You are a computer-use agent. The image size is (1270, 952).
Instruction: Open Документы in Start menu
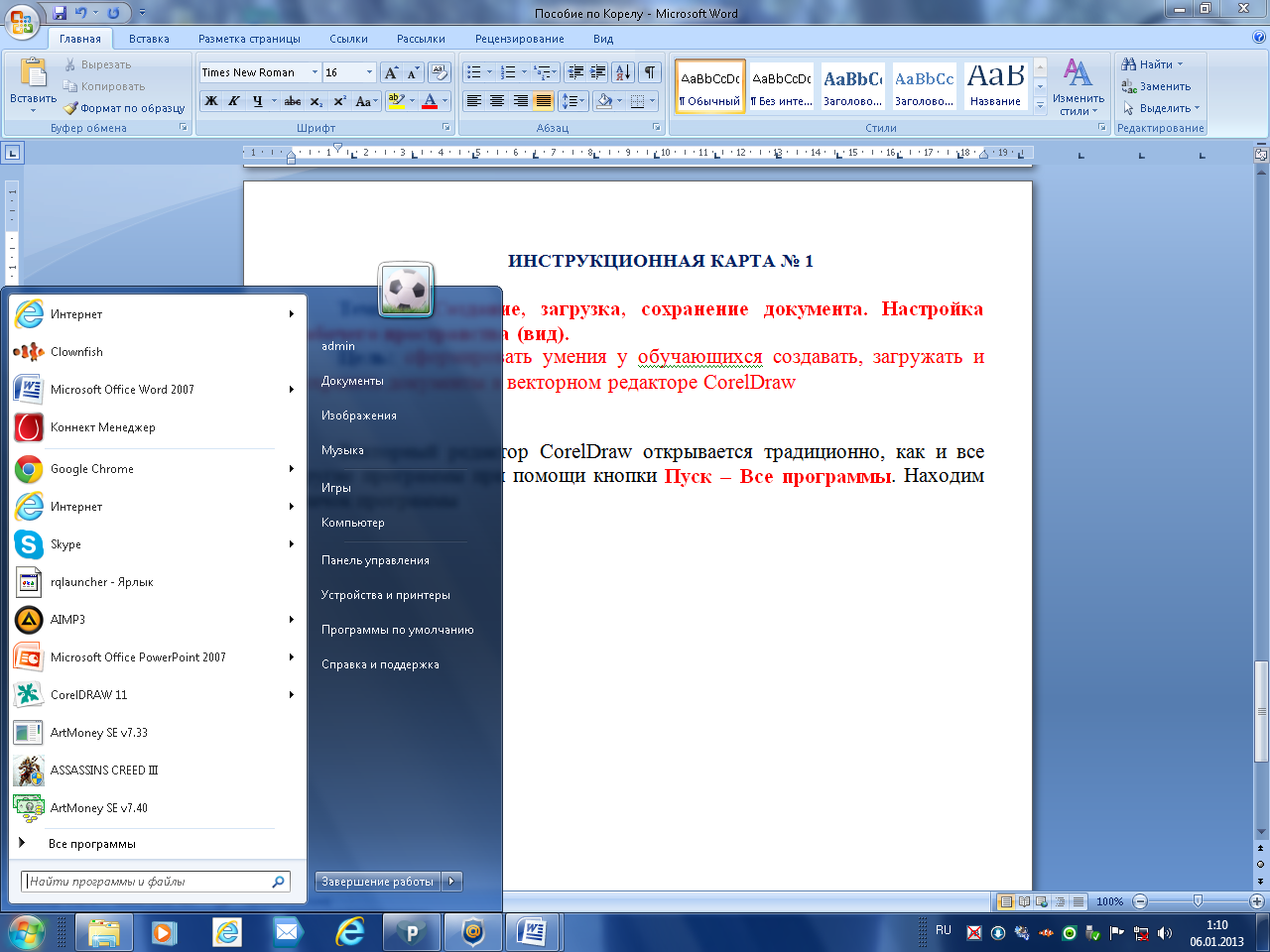pos(352,381)
